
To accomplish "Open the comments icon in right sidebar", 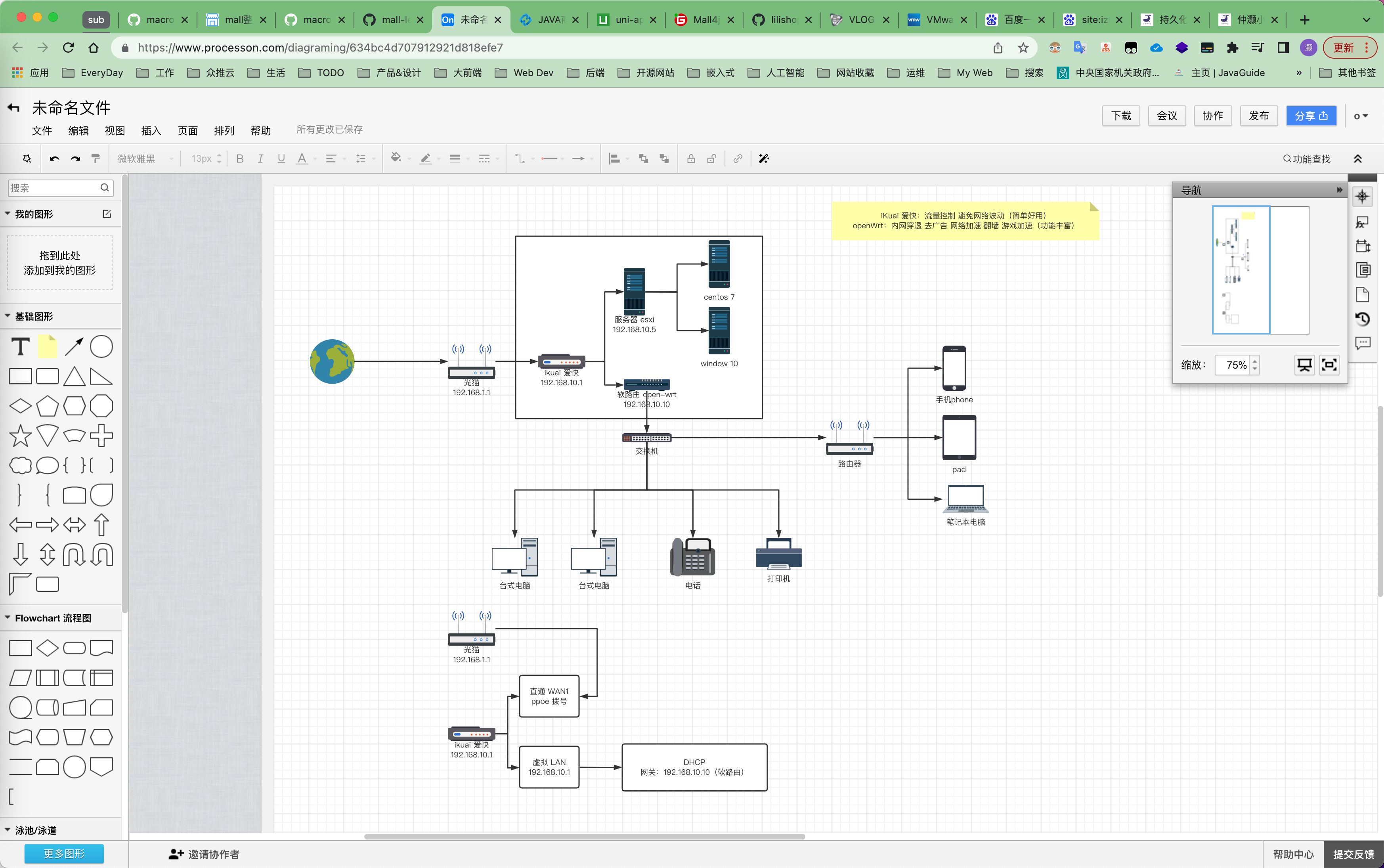I will (1362, 343).
